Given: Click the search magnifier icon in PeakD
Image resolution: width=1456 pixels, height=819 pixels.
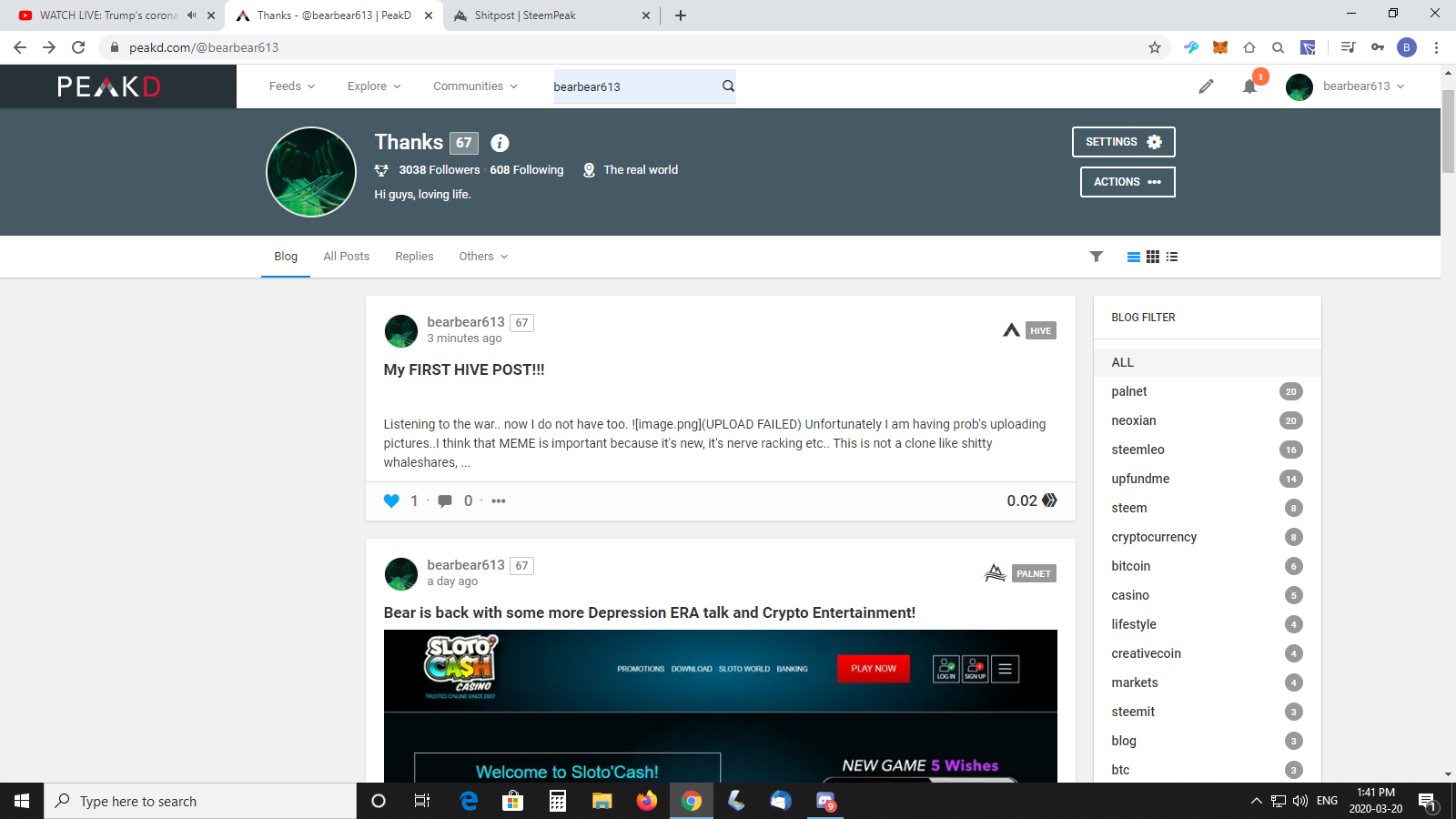Looking at the screenshot, I should pos(728,86).
